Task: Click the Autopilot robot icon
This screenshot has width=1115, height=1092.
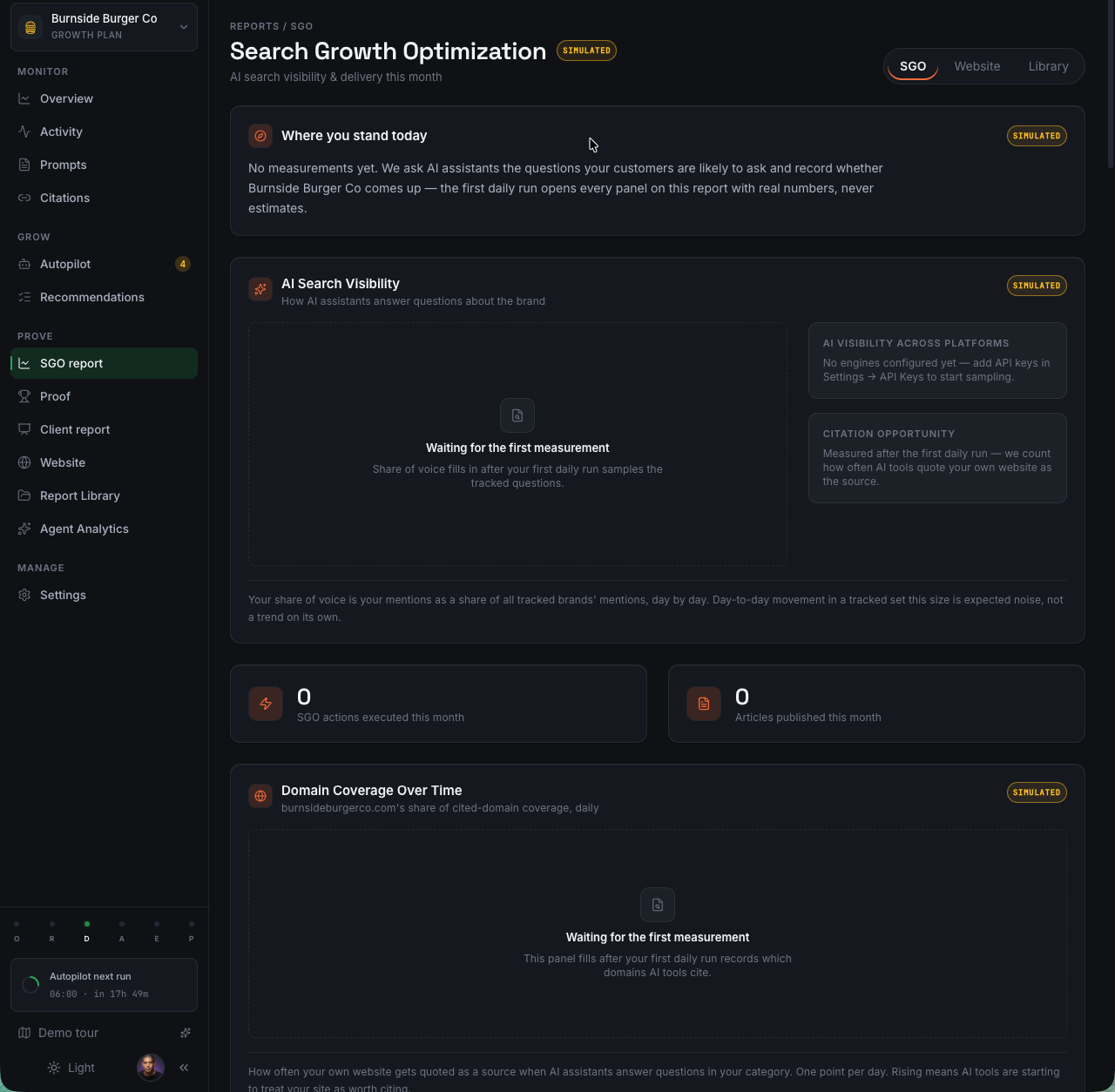Action: pyautogui.click(x=24, y=264)
